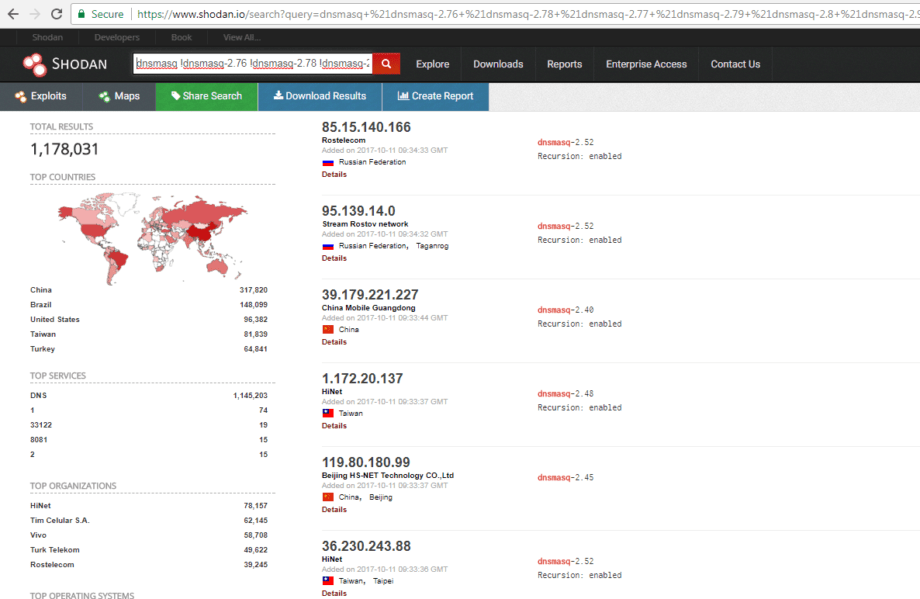Screen dimensions: 920x599
Task: Open the Maps tab
Action: click(x=119, y=96)
